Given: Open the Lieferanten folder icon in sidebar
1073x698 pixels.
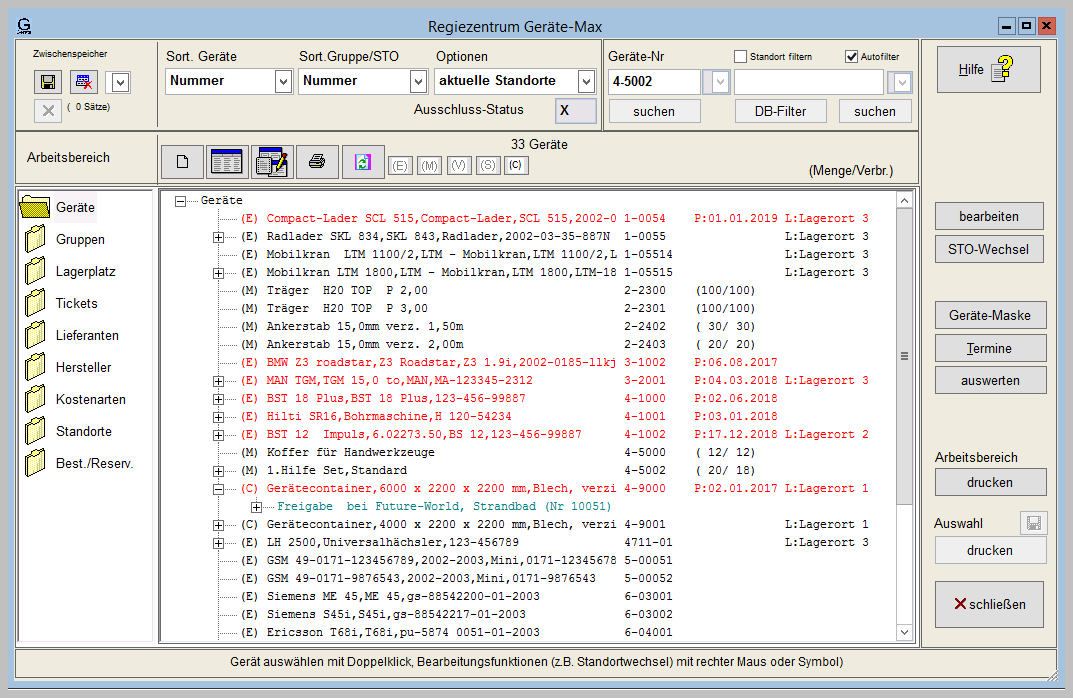Looking at the screenshot, I should pyautogui.click(x=36, y=335).
